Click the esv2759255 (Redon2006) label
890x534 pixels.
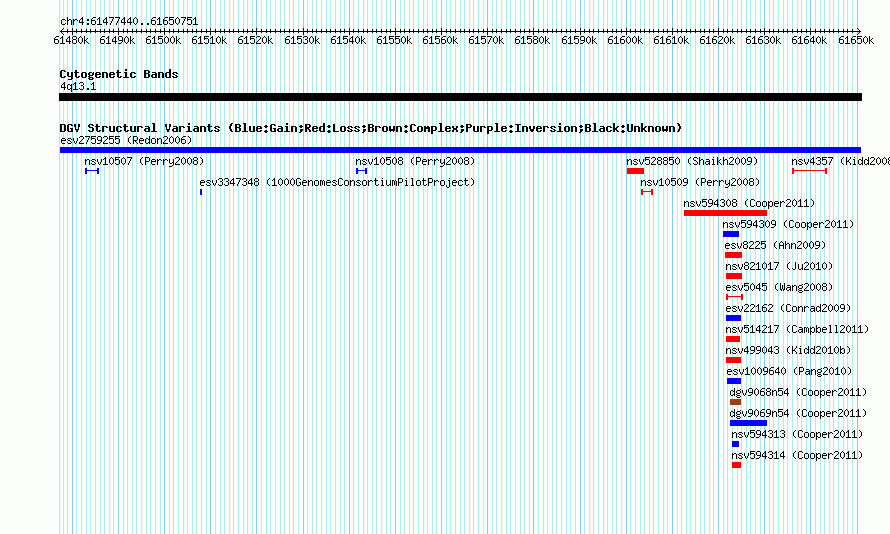coord(126,140)
